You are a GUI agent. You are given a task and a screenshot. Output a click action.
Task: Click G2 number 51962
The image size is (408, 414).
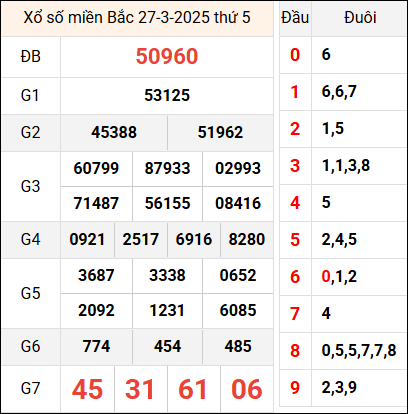pyautogui.click(x=220, y=132)
